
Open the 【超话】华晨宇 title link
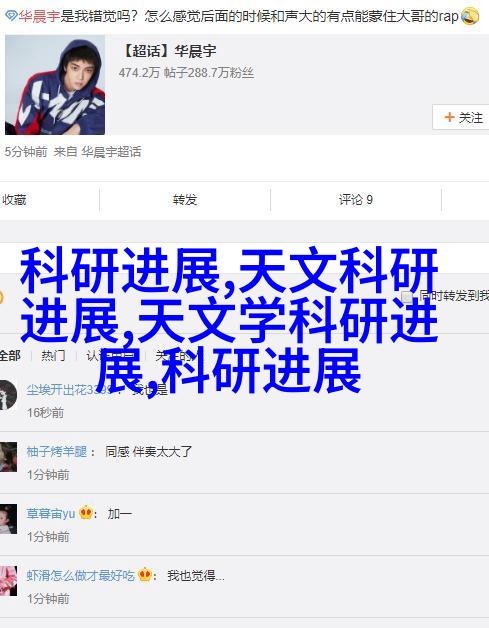coord(168,51)
